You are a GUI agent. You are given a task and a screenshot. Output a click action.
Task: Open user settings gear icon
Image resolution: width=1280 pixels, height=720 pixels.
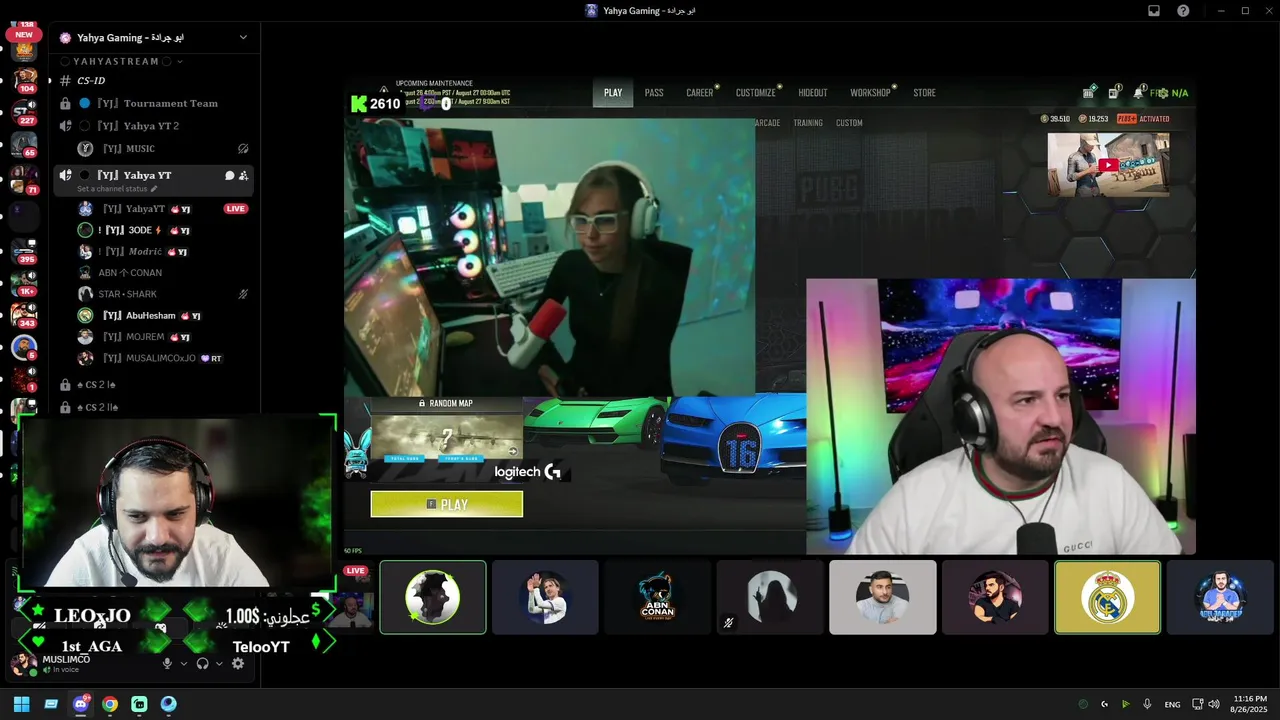click(237, 663)
